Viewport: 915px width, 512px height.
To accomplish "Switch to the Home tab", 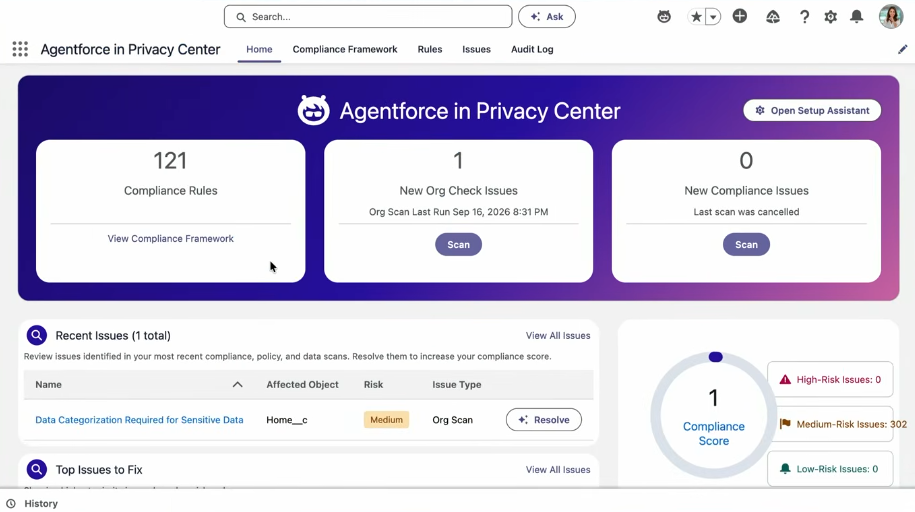I will 259,50.
